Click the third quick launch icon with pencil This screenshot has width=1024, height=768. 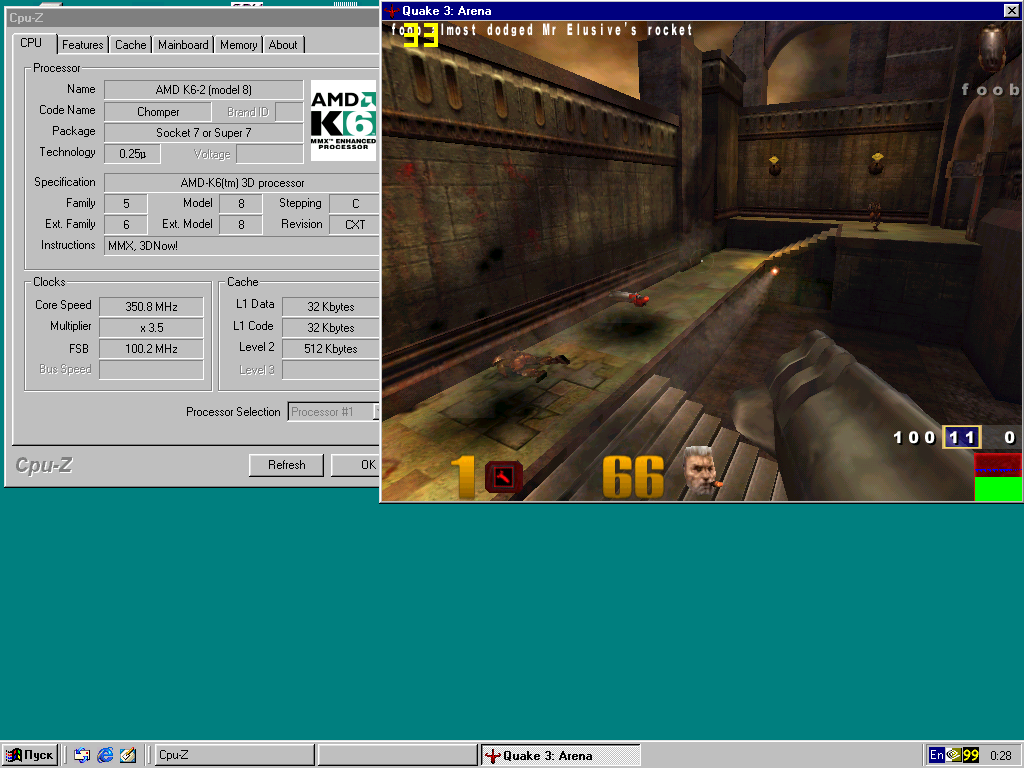coord(128,756)
